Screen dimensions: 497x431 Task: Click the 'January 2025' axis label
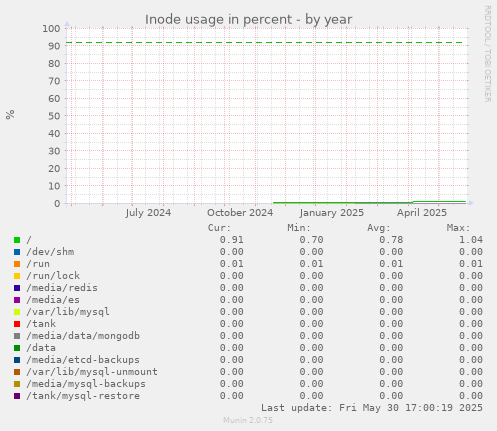pyautogui.click(x=331, y=213)
